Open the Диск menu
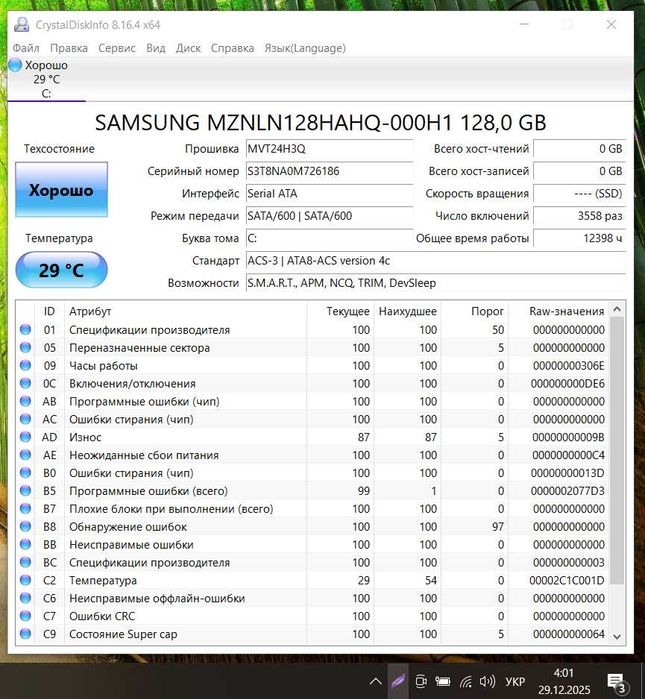Viewport: 645px width, 699px height. click(x=188, y=48)
